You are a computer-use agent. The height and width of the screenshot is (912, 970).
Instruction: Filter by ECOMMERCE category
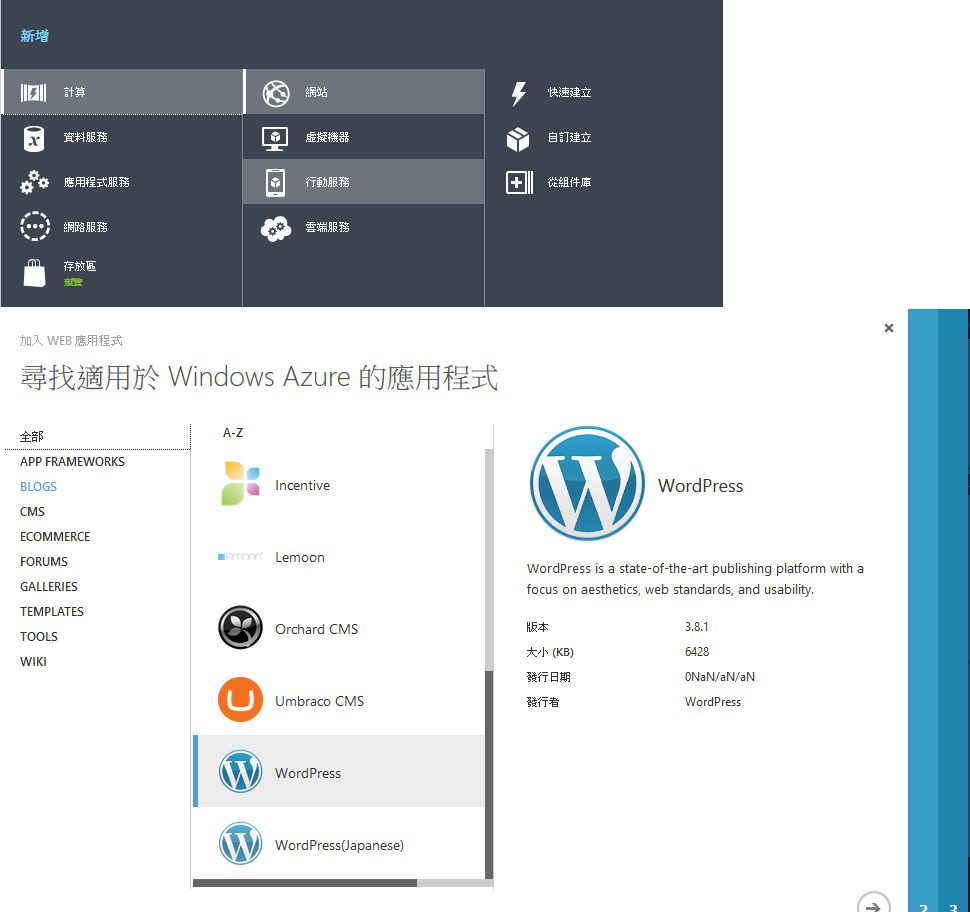(x=55, y=537)
